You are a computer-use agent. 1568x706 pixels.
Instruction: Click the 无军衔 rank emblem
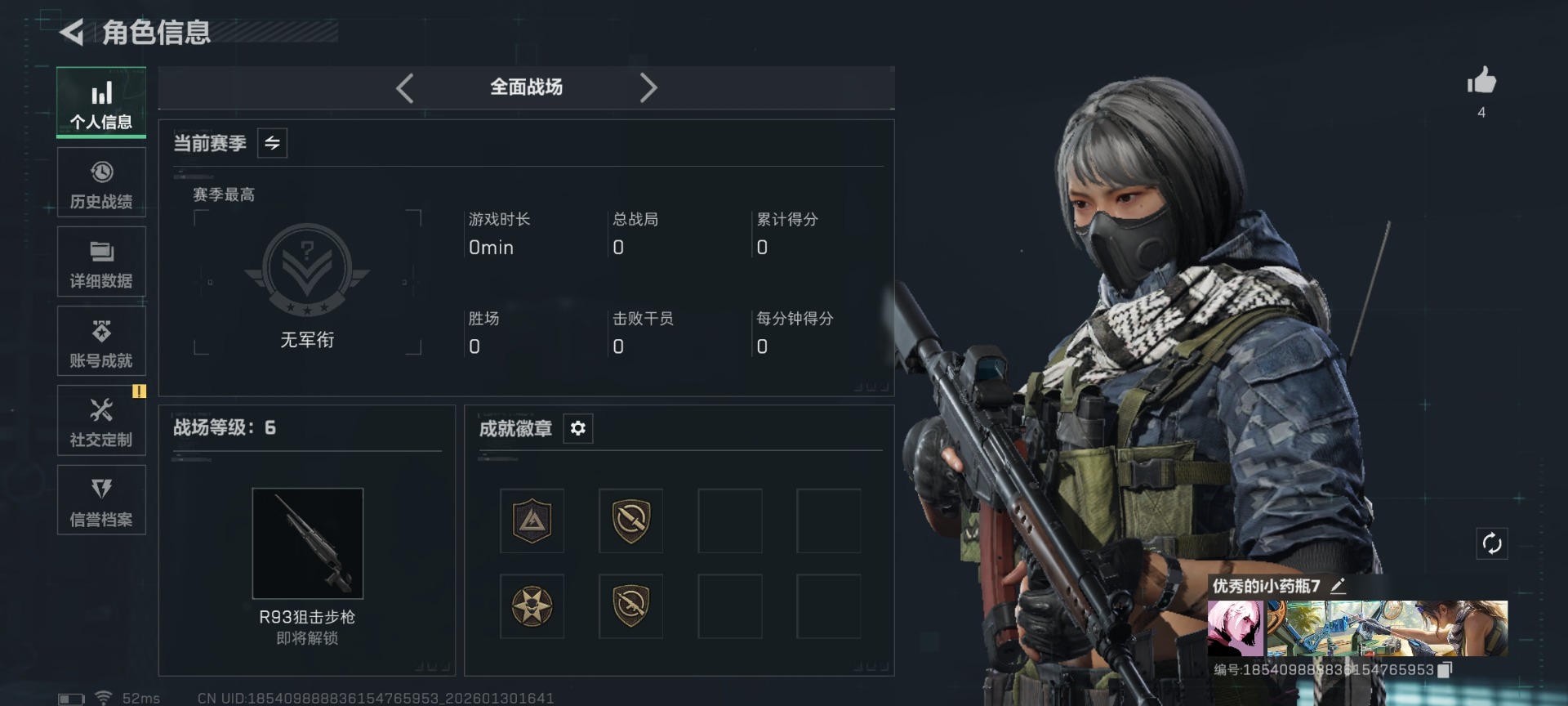(307, 270)
